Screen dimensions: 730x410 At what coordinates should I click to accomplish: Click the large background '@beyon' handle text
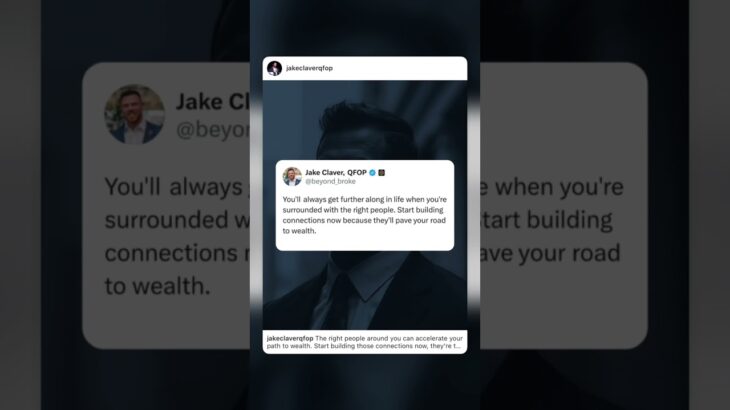pos(213,129)
